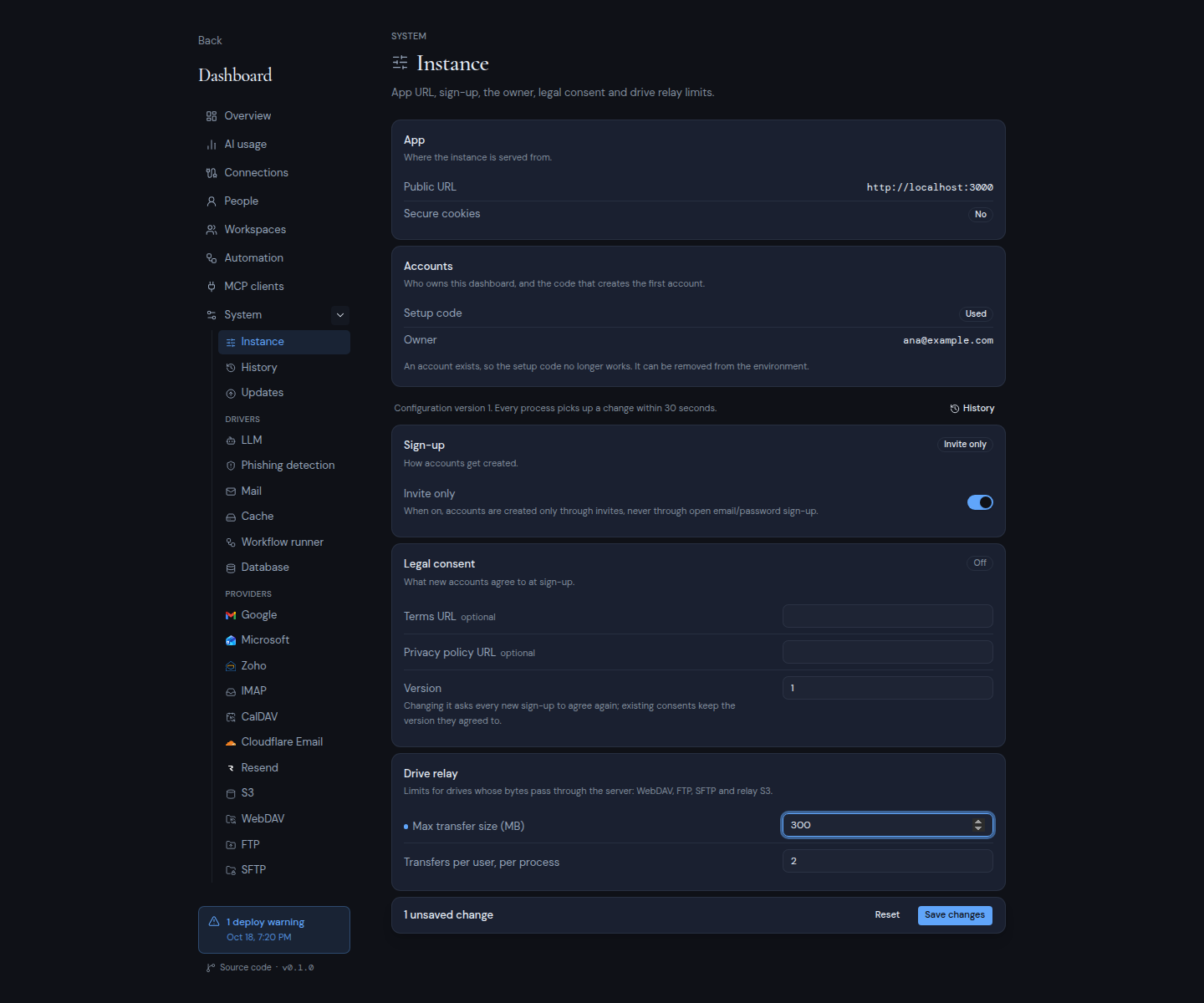Open the FTP provider page
The height and width of the screenshot is (1003, 1204).
coord(284,845)
